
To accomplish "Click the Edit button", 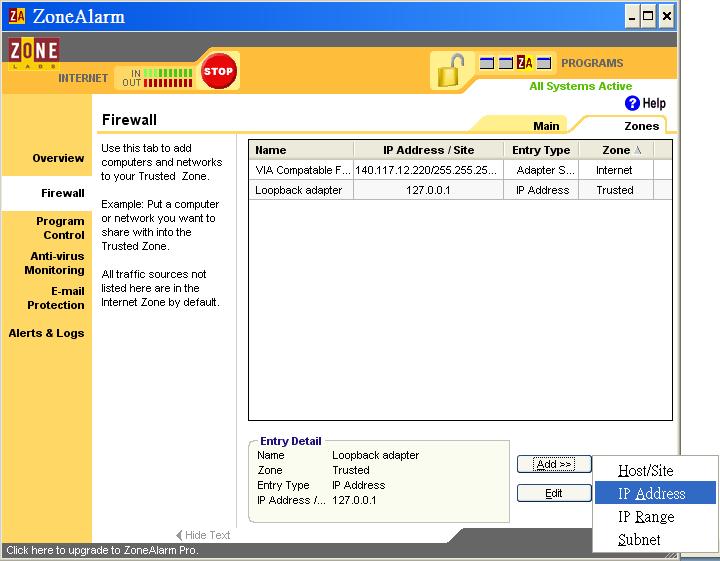I will 554,493.
